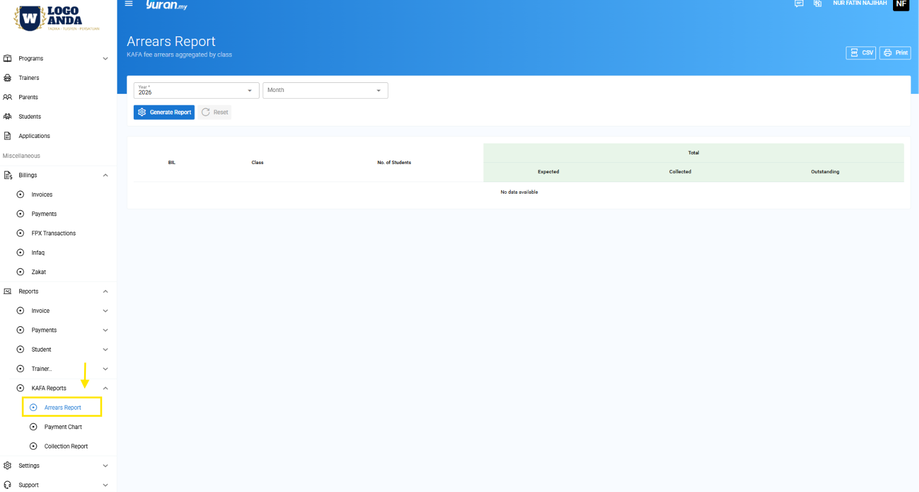Screen dimensions: 919x492
Task: Click the Generate Report button
Action: tap(164, 112)
